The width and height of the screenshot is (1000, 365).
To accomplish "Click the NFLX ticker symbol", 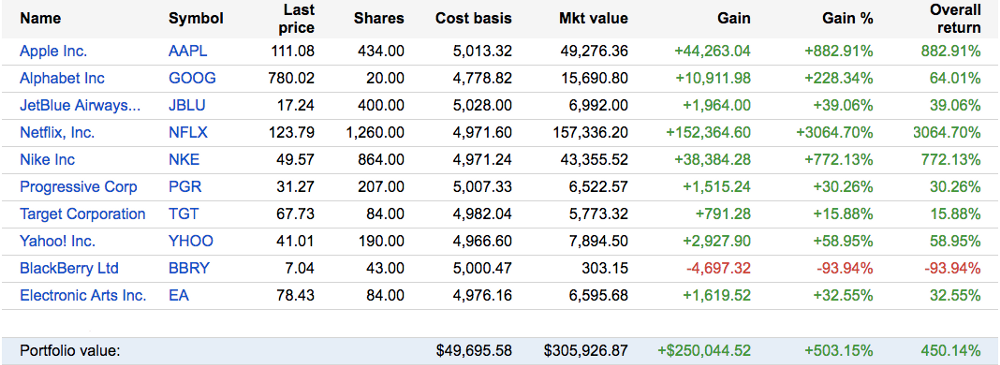I will 188,133.
